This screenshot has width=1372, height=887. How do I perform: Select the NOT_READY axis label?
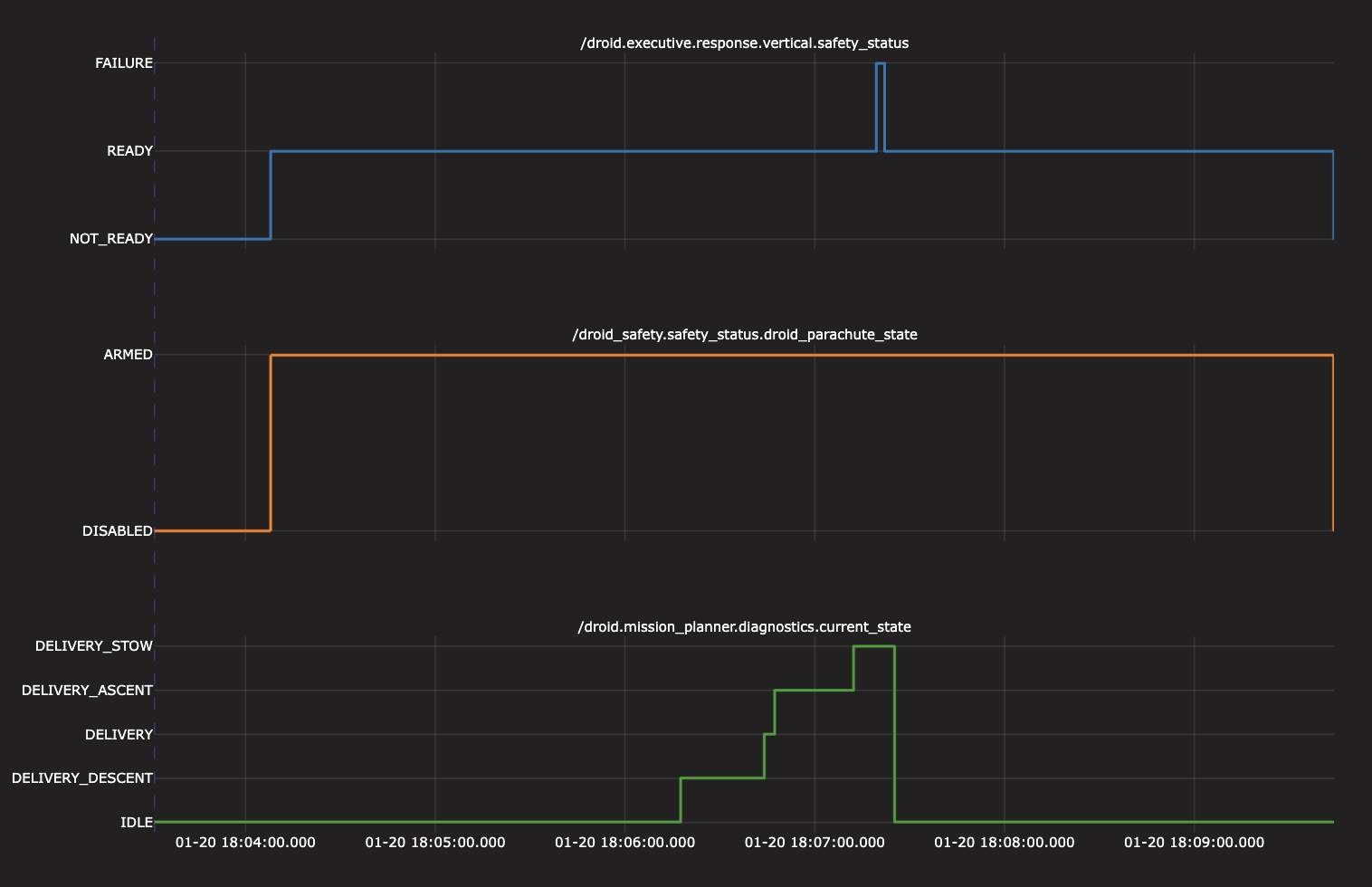(x=111, y=239)
